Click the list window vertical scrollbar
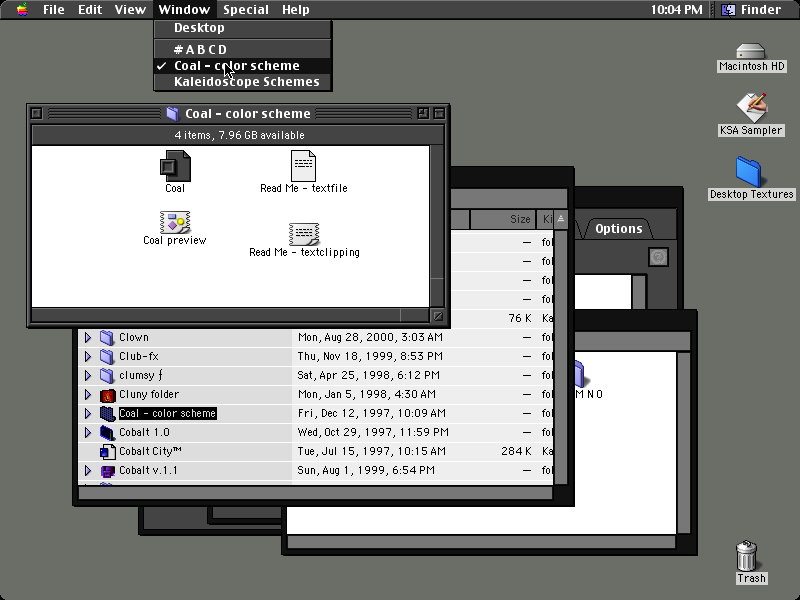The width and height of the screenshot is (800, 600). 560,357
